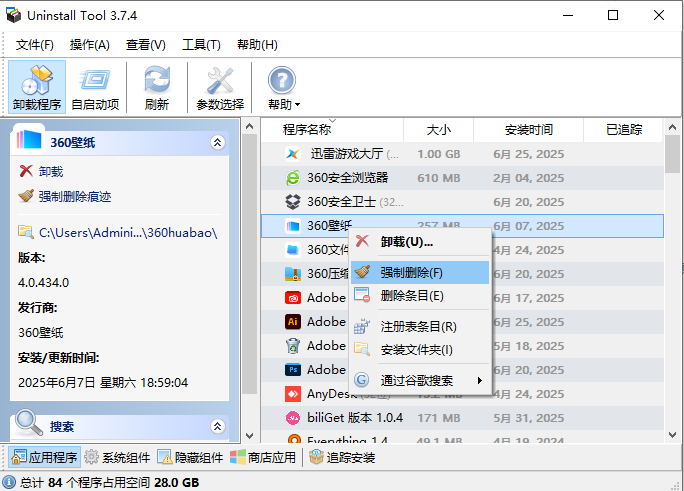This screenshot has width=684, height=491.
Task: Choose 强制删除(F) in the context menu
Action: [x=420, y=273]
